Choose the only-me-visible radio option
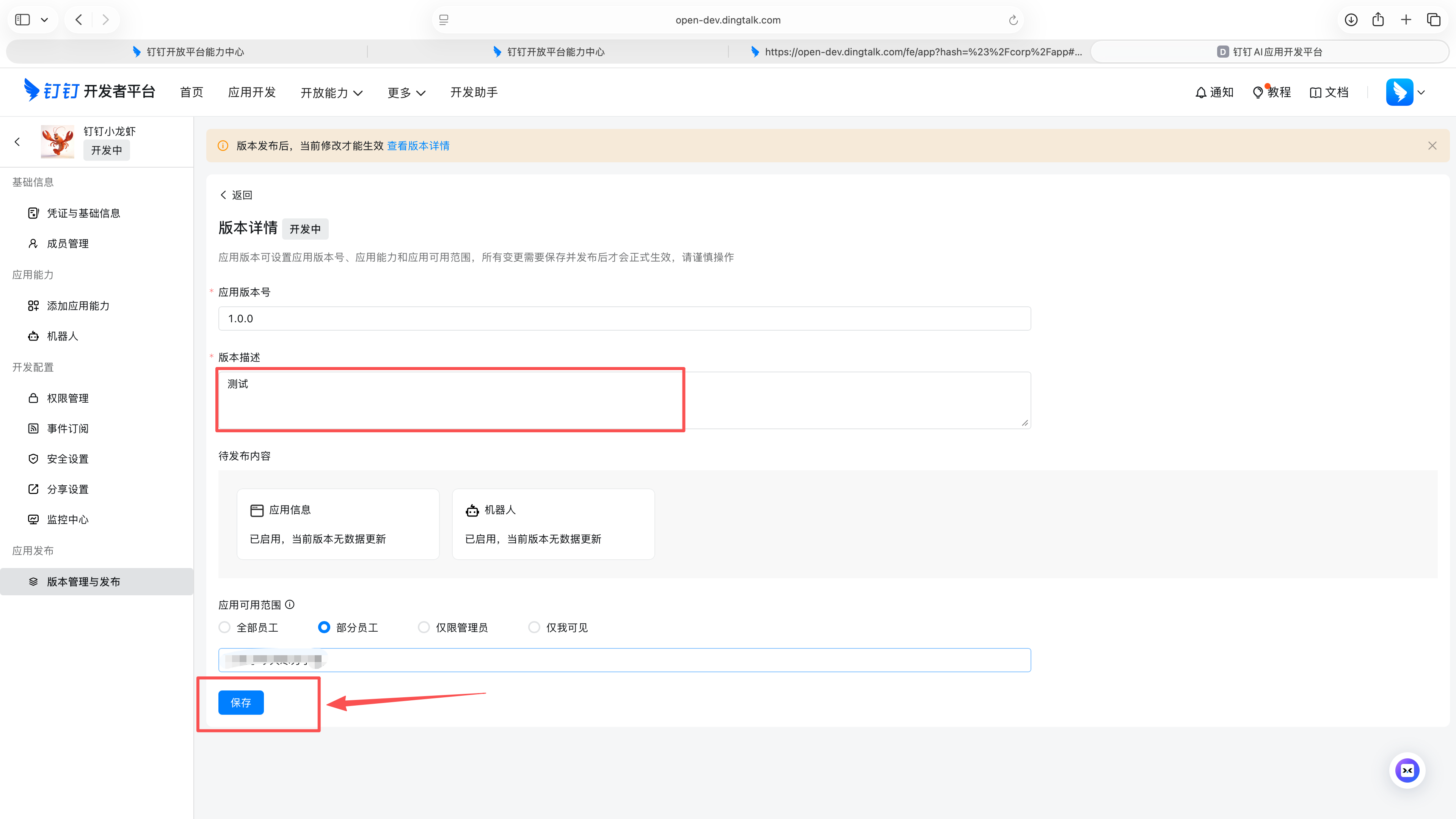Viewport: 1456px width, 819px height. click(x=534, y=628)
